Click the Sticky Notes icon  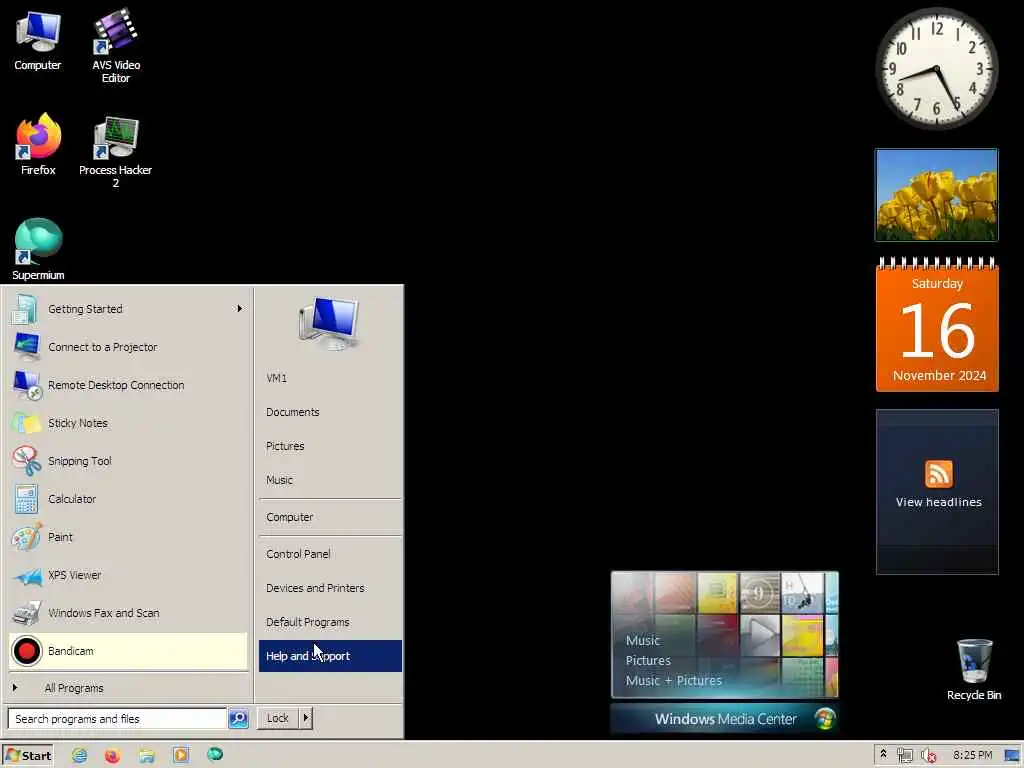pos(26,423)
